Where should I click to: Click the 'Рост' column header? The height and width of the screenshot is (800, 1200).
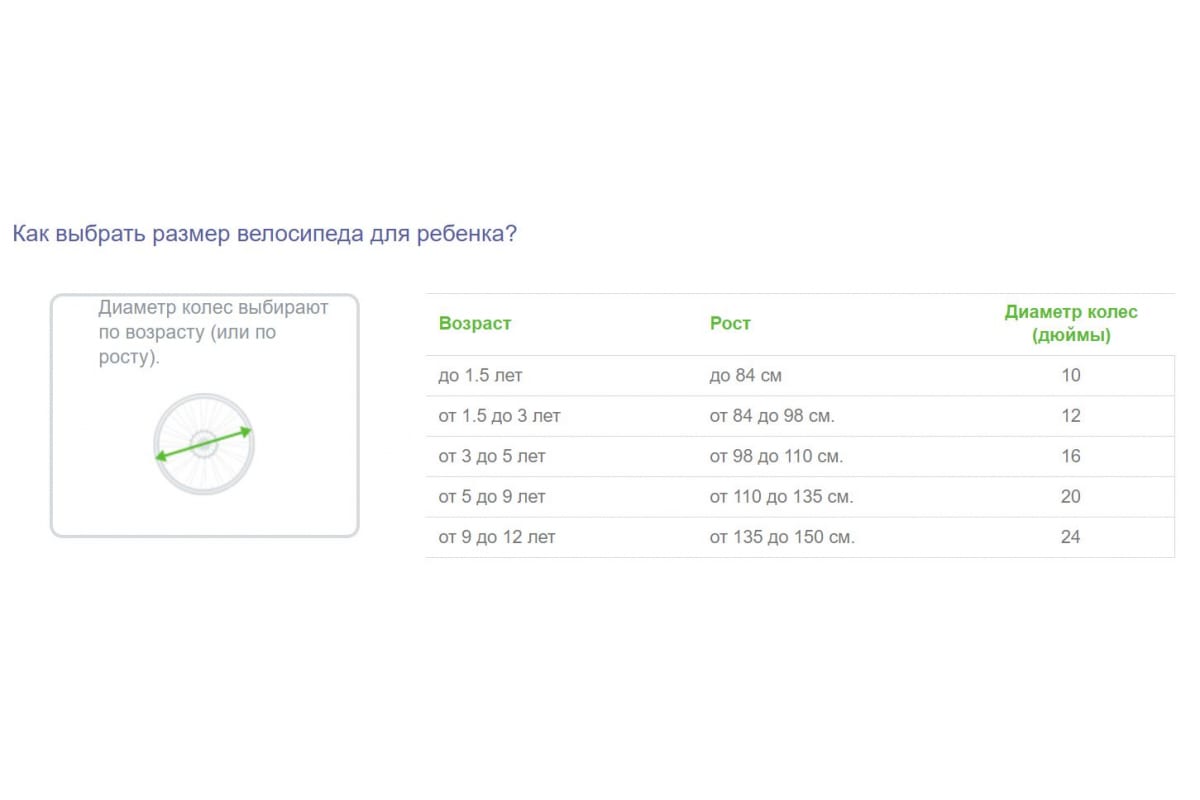pos(730,323)
